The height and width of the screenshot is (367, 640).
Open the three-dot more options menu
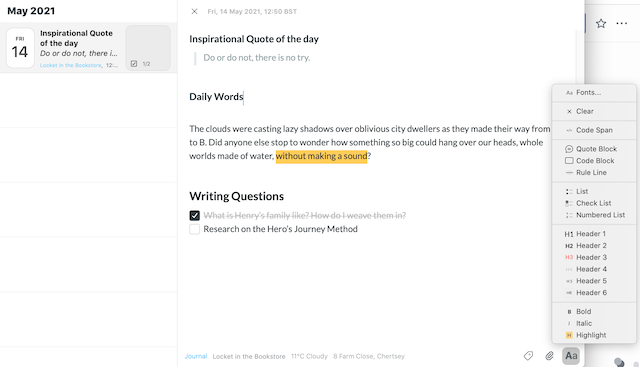pos(622,24)
